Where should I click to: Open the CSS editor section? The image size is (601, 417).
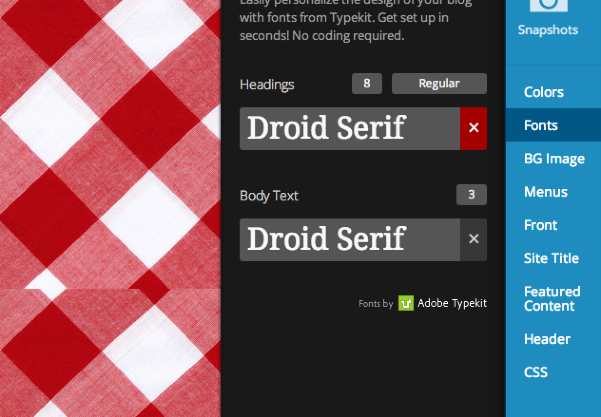(536, 372)
